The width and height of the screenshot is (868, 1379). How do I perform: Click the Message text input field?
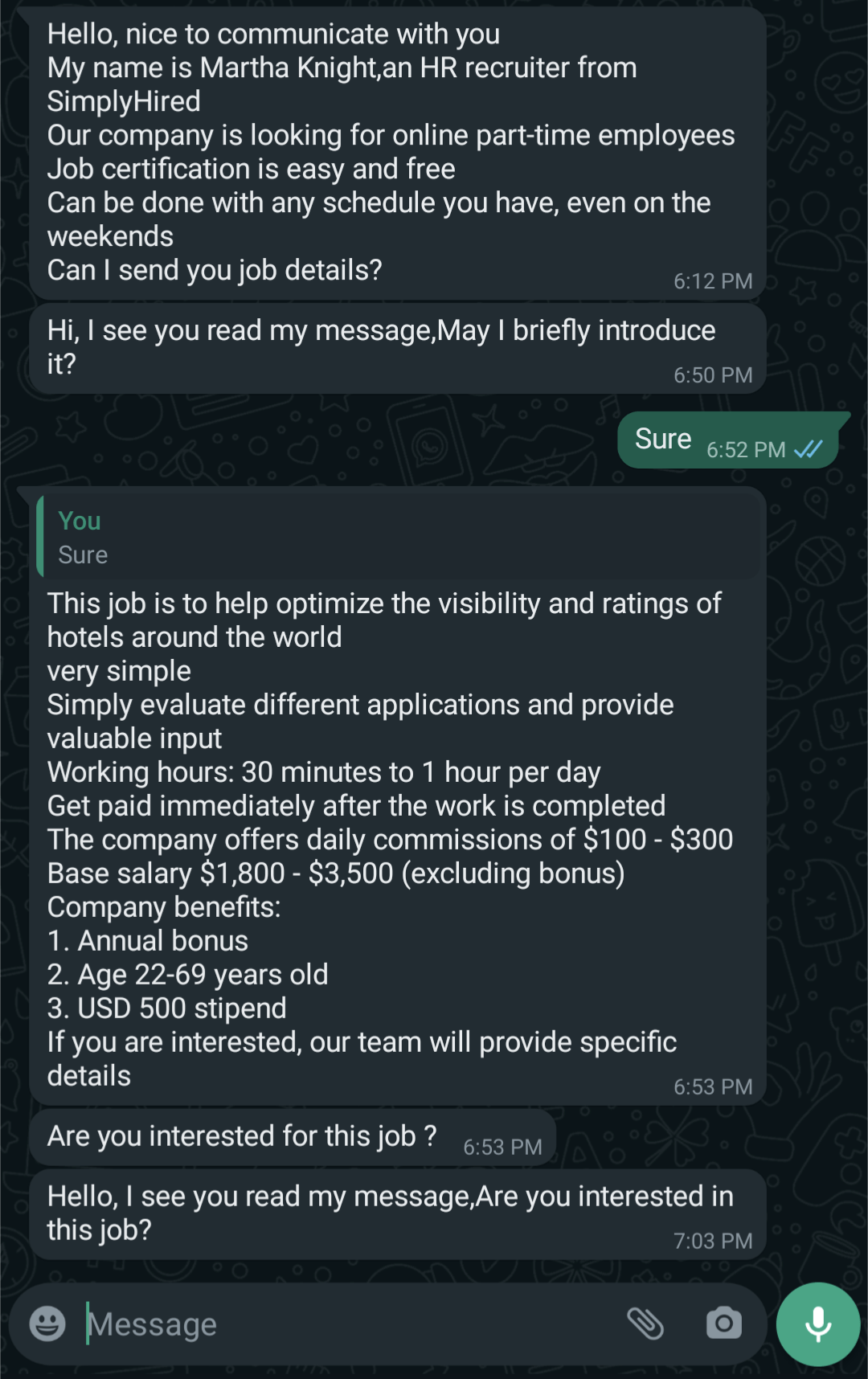tap(321, 1324)
